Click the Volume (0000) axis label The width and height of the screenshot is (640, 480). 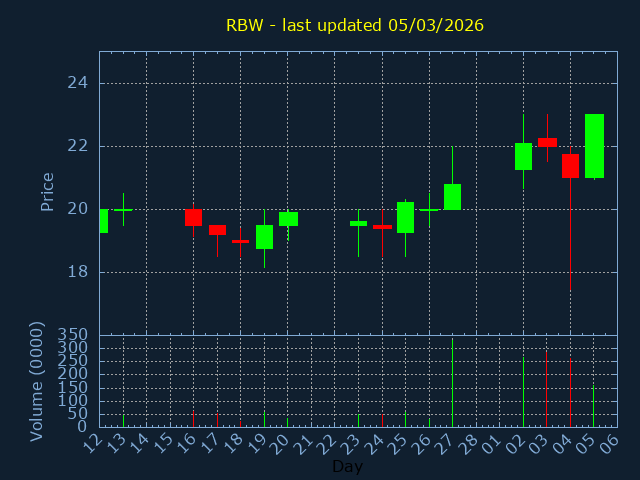(x=37, y=381)
